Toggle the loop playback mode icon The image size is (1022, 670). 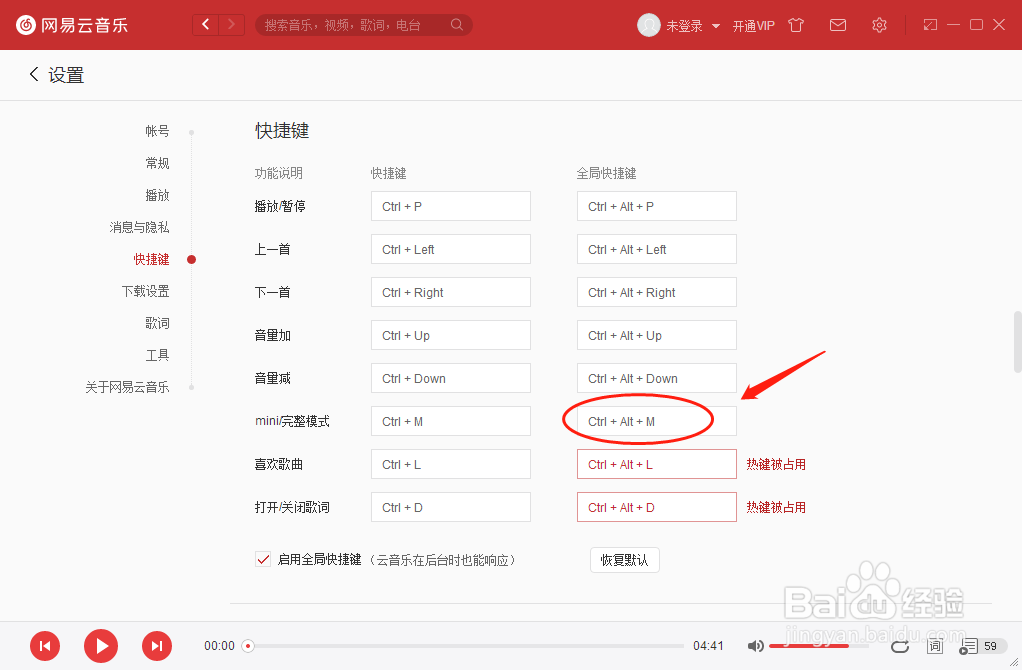coord(899,646)
